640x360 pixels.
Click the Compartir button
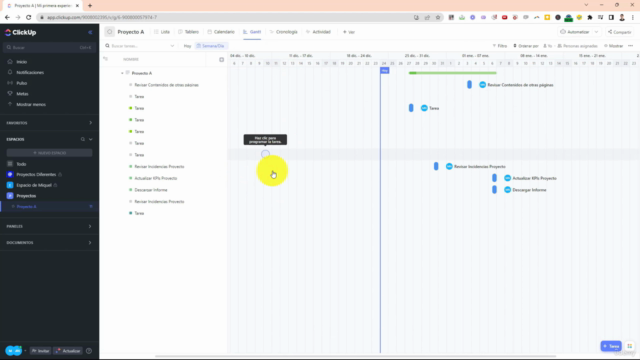point(619,32)
